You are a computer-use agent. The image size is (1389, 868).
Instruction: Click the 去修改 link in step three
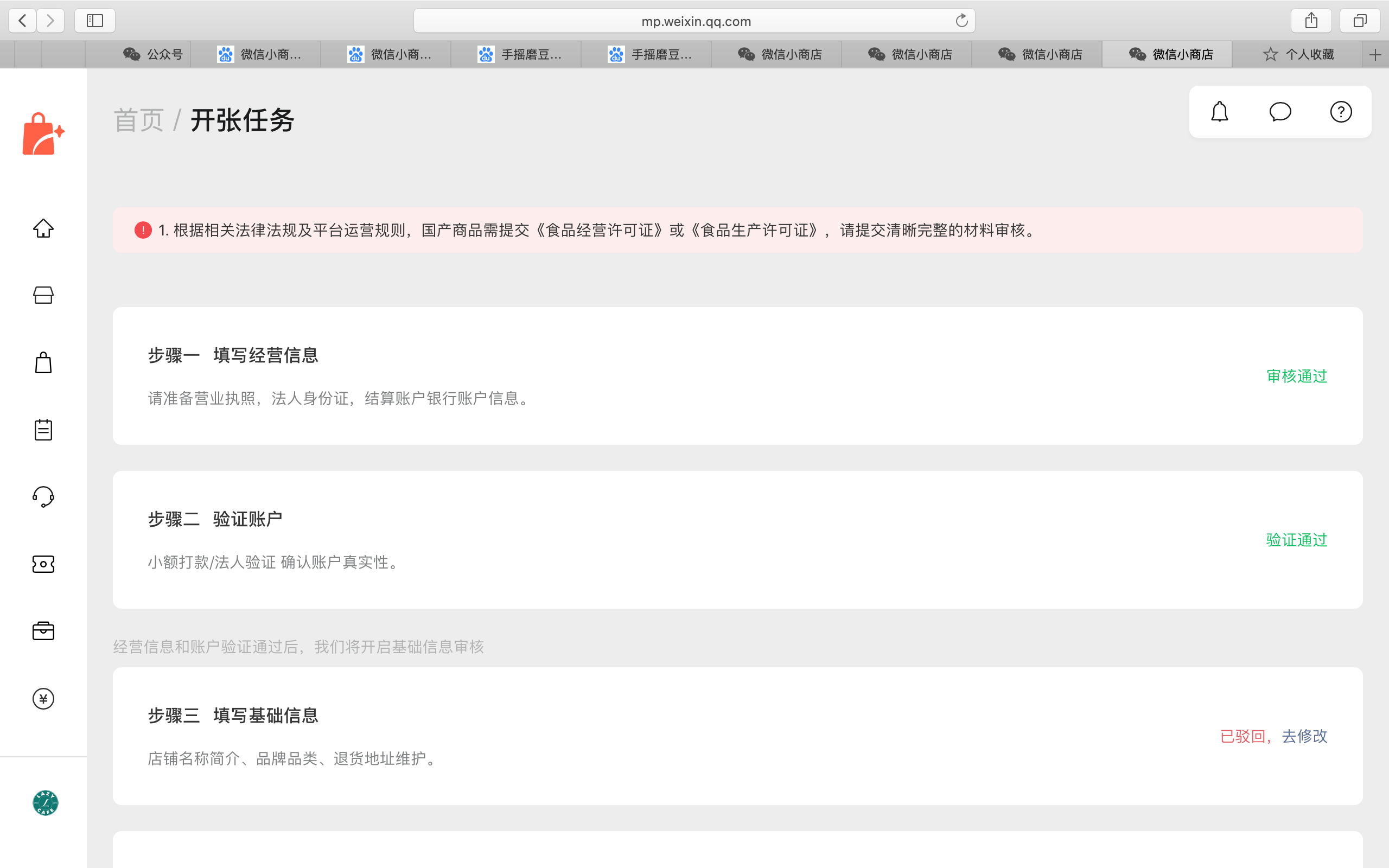[1304, 736]
